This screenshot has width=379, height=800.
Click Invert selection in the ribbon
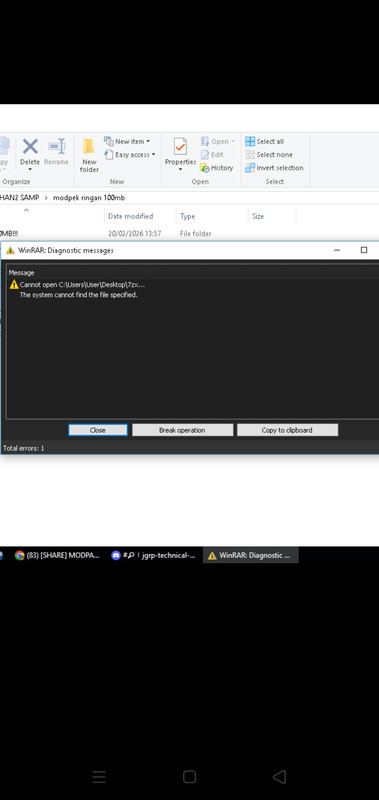pyautogui.click(x=274, y=168)
